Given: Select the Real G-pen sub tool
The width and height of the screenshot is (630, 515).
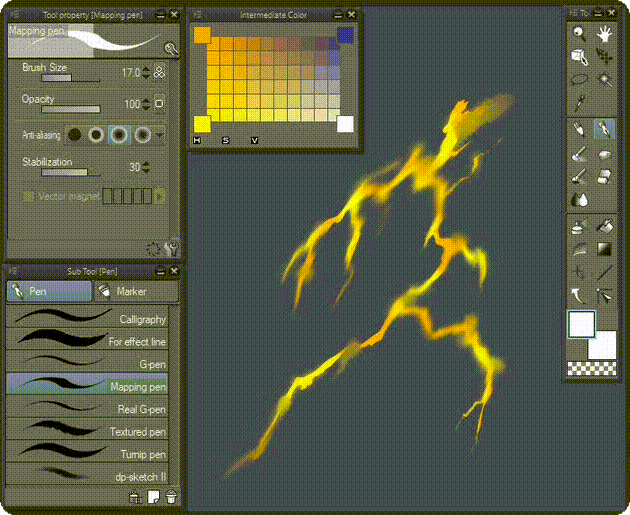Looking at the screenshot, I should pos(87,406).
